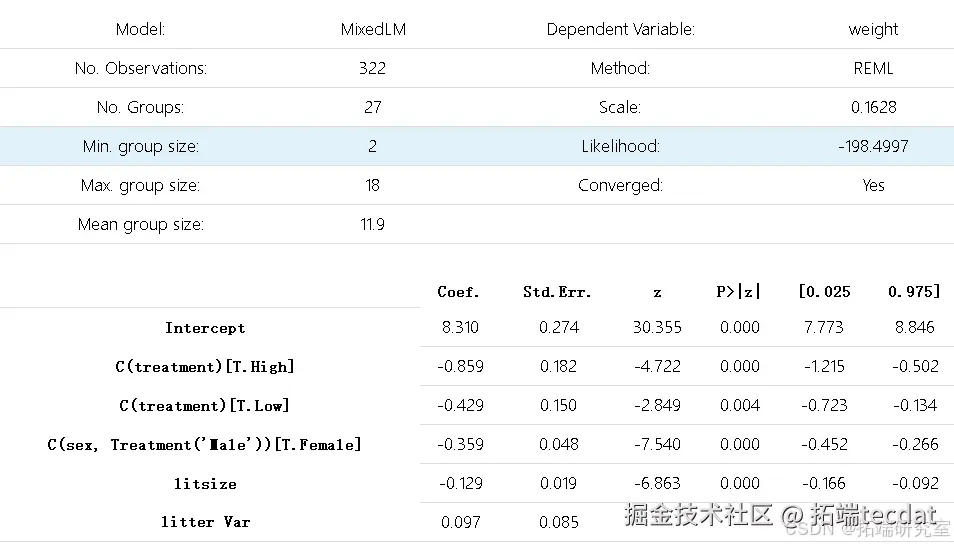Screen dimensions: 954x546
Task: Select the Converged value Yes
Action: click(873, 186)
